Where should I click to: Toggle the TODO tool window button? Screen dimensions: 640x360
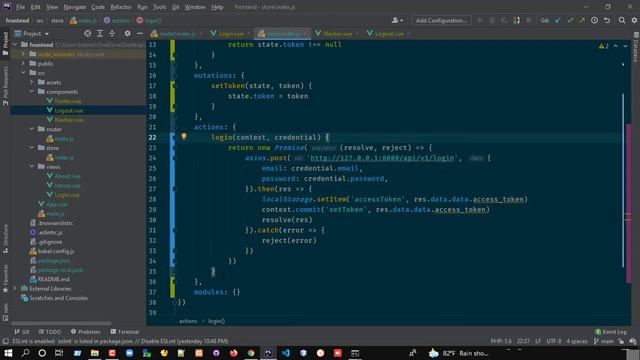pos(50,332)
